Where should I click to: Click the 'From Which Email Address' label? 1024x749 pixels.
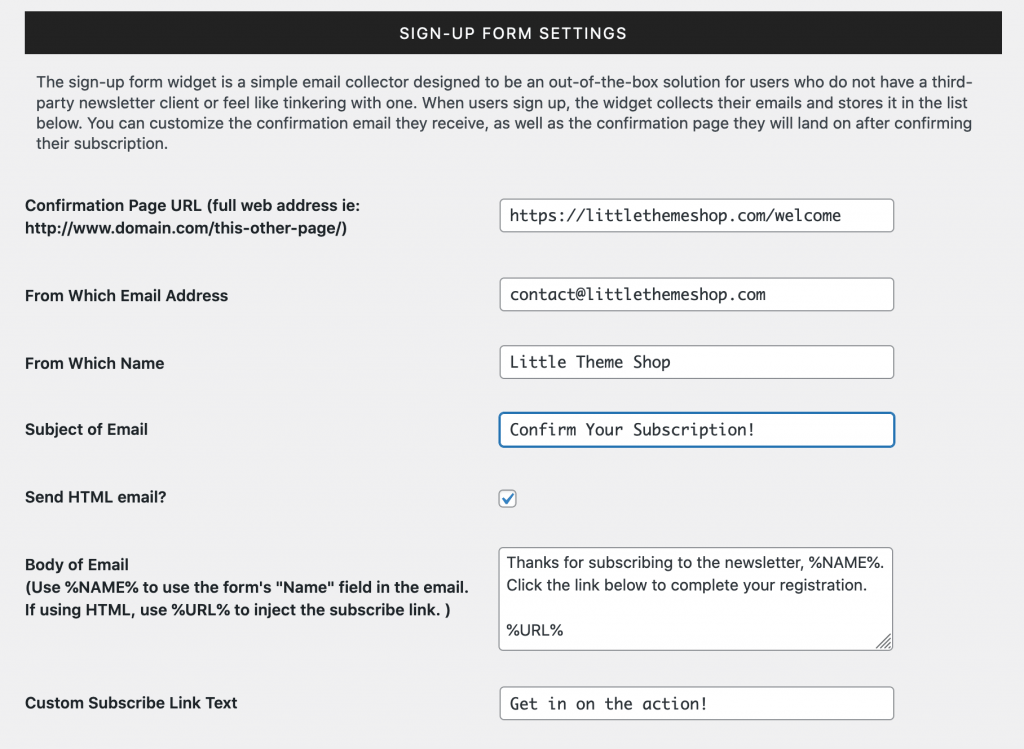127,296
